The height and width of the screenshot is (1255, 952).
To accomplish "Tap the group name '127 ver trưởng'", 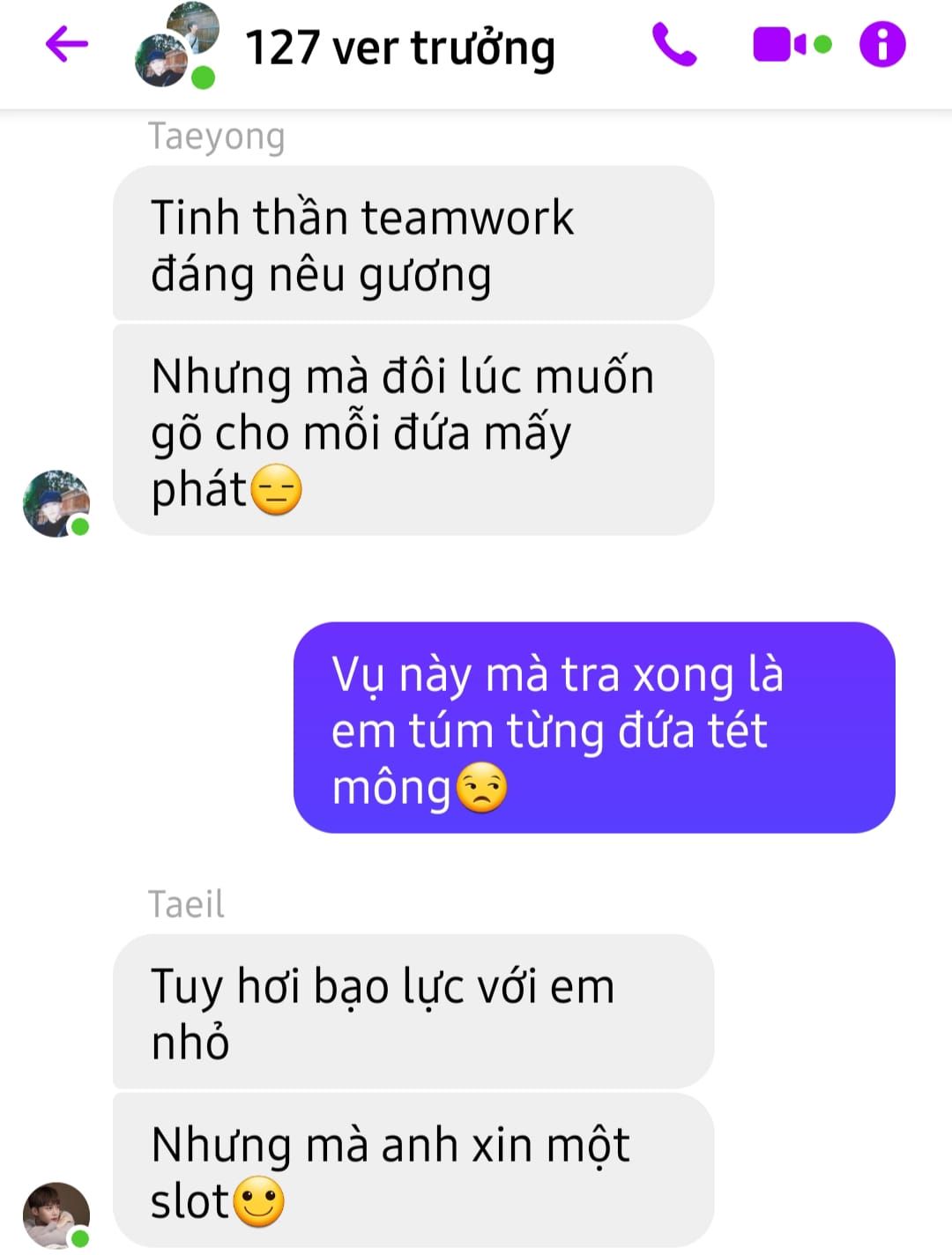I will tap(400, 48).
